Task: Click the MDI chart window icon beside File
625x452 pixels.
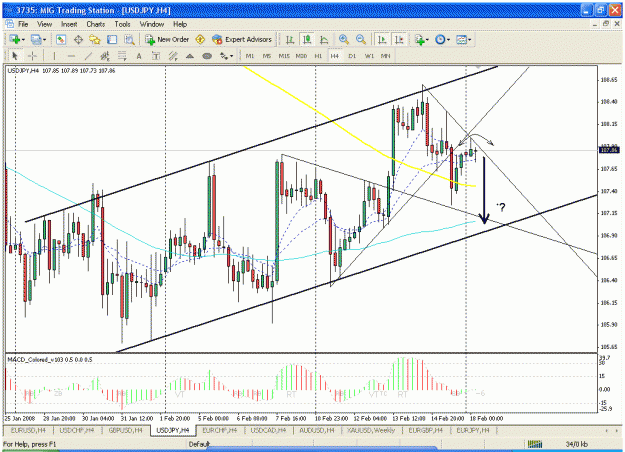Action: [x=9, y=24]
